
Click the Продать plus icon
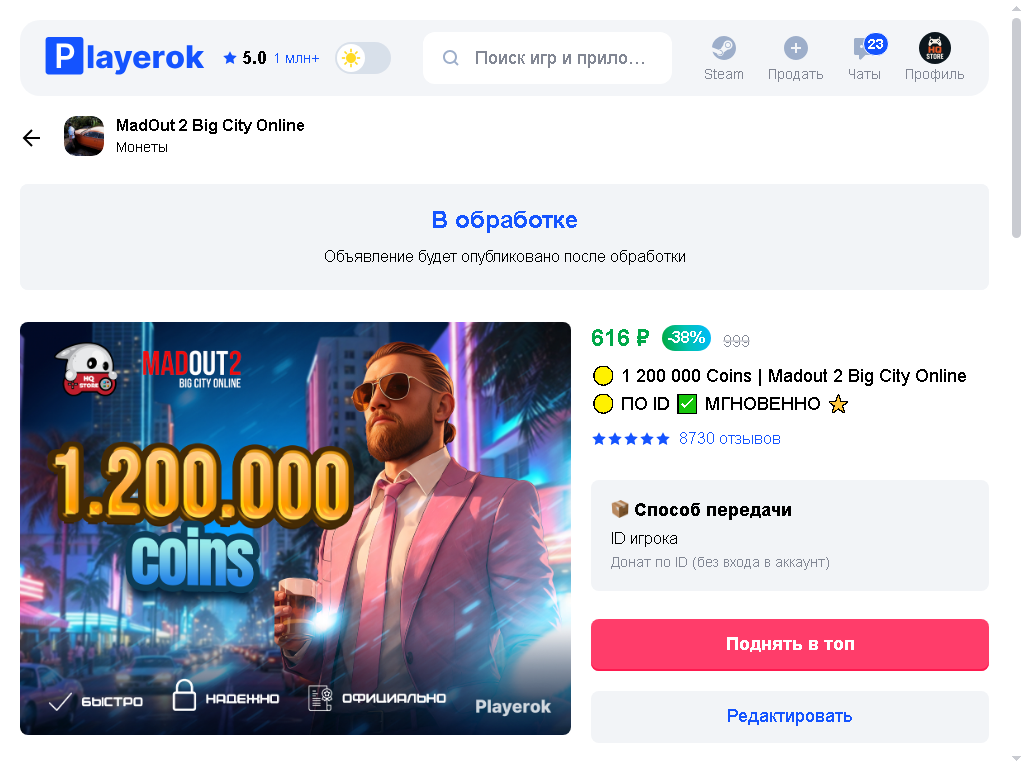point(795,48)
